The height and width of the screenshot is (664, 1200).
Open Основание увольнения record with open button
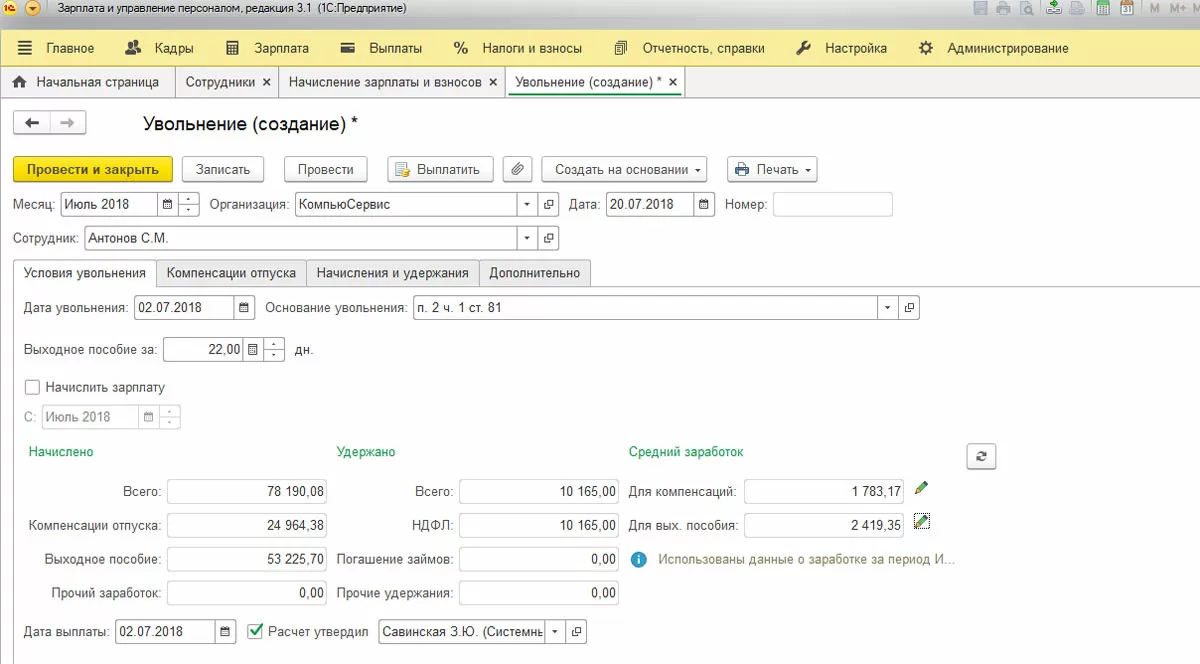coord(909,308)
